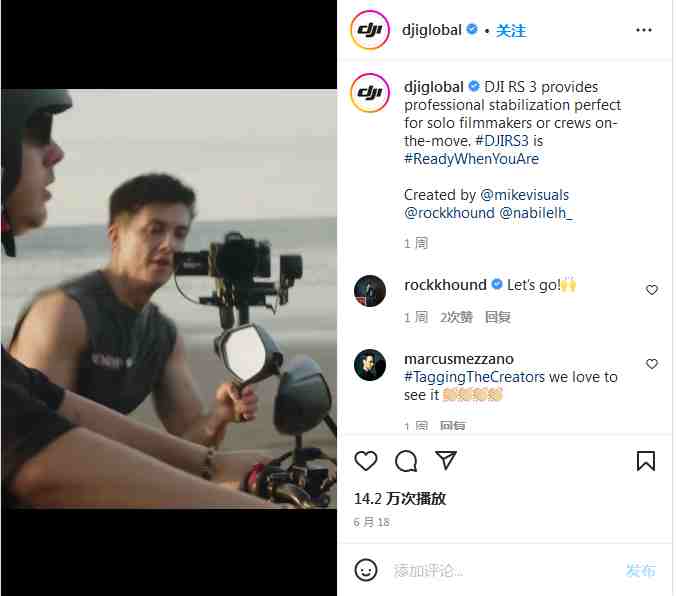The image size is (676, 596).
Task: Play the DJI RS 3 video
Action: point(169,298)
